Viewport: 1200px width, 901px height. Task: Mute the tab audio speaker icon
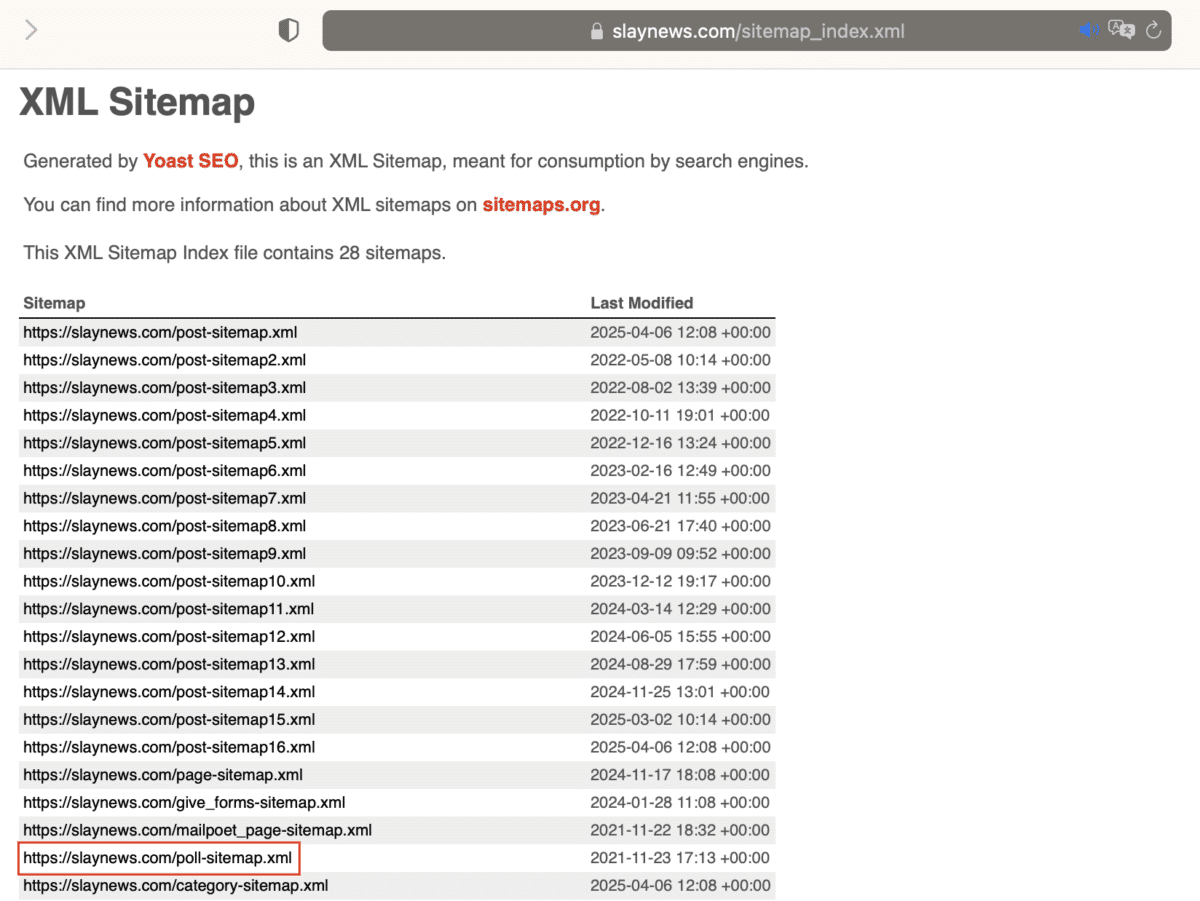pyautogui.click(x=1088, y=30)
